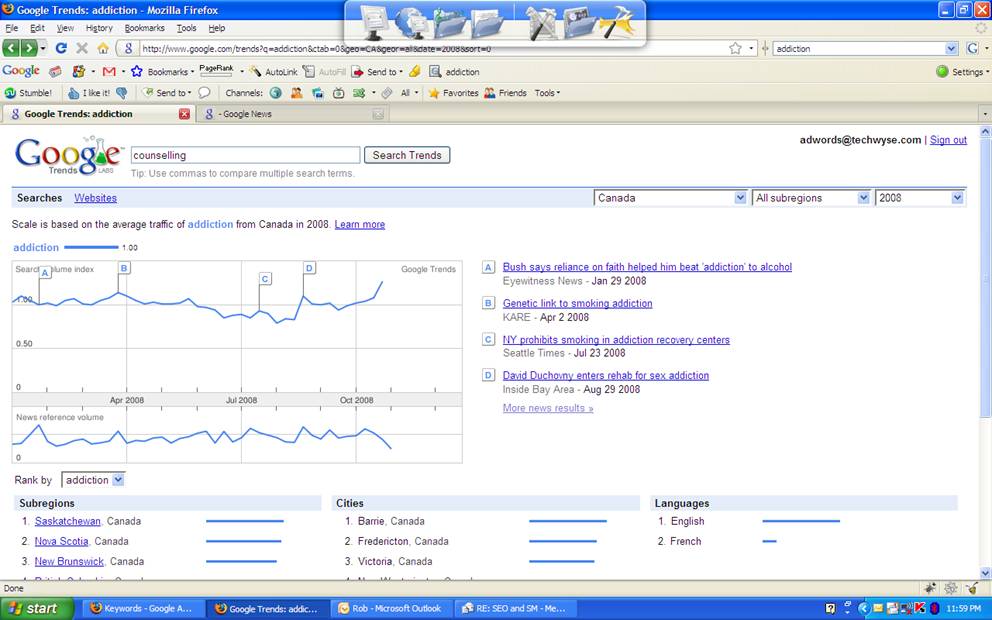Open the Tools menu in menu bar

click(186, 28)
